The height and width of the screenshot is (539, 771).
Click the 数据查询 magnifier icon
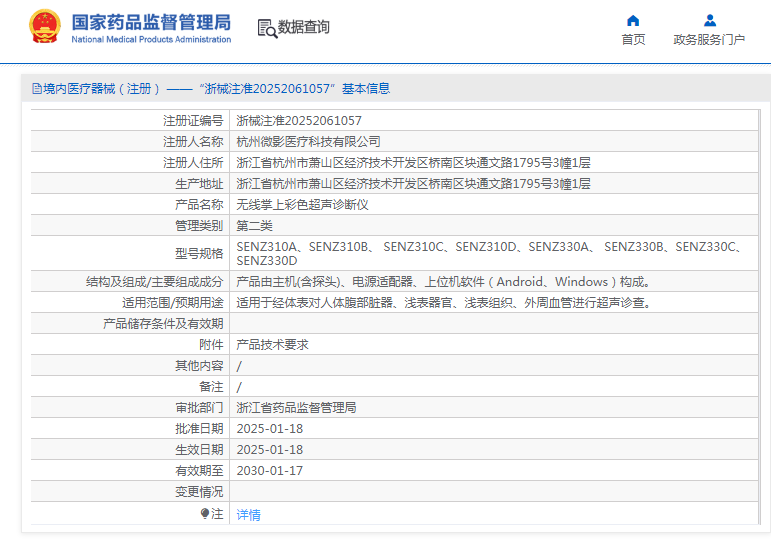click(x=267, y=28)
